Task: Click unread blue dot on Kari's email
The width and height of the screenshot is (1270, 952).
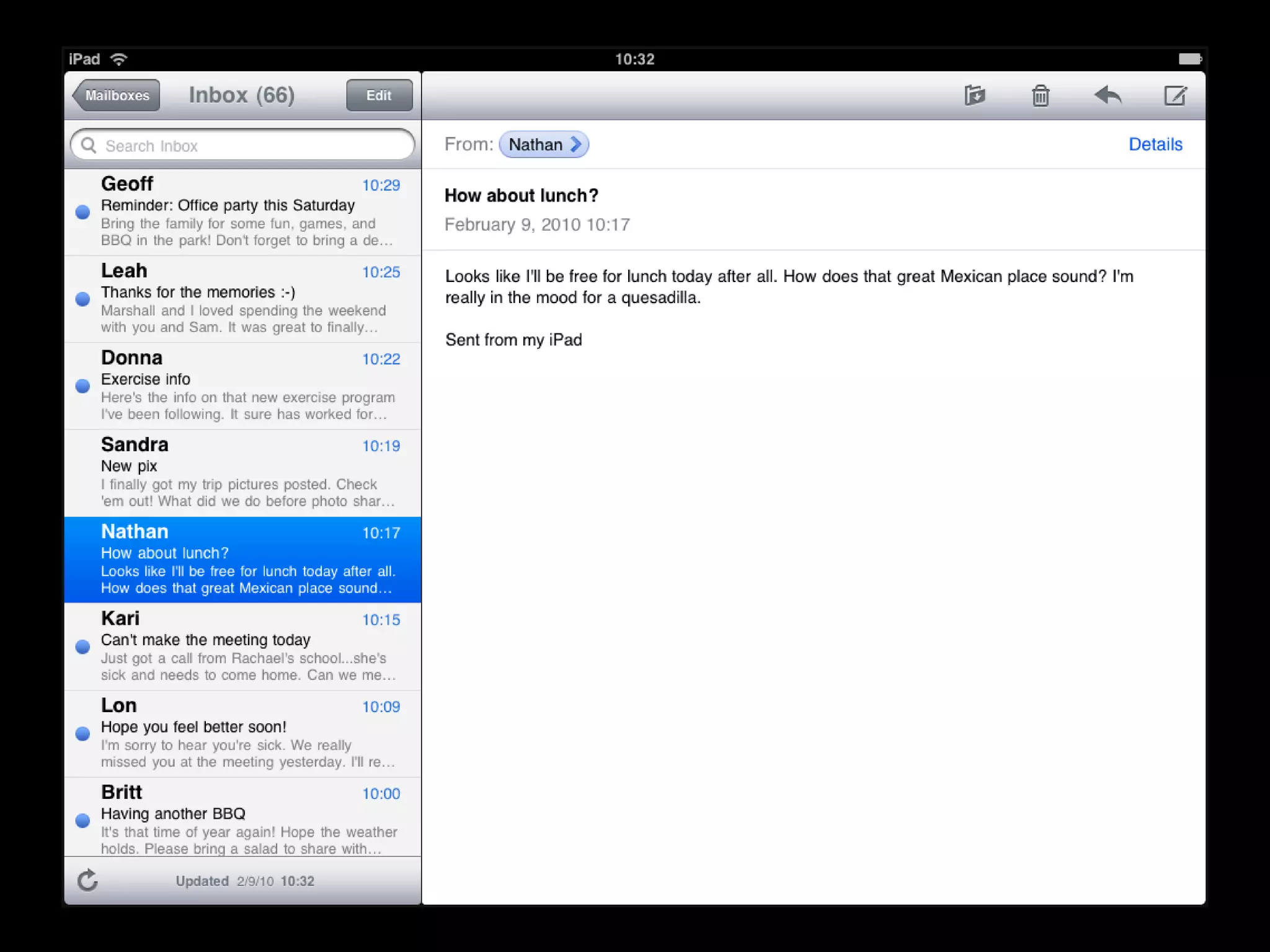Action: click(82, 646)
